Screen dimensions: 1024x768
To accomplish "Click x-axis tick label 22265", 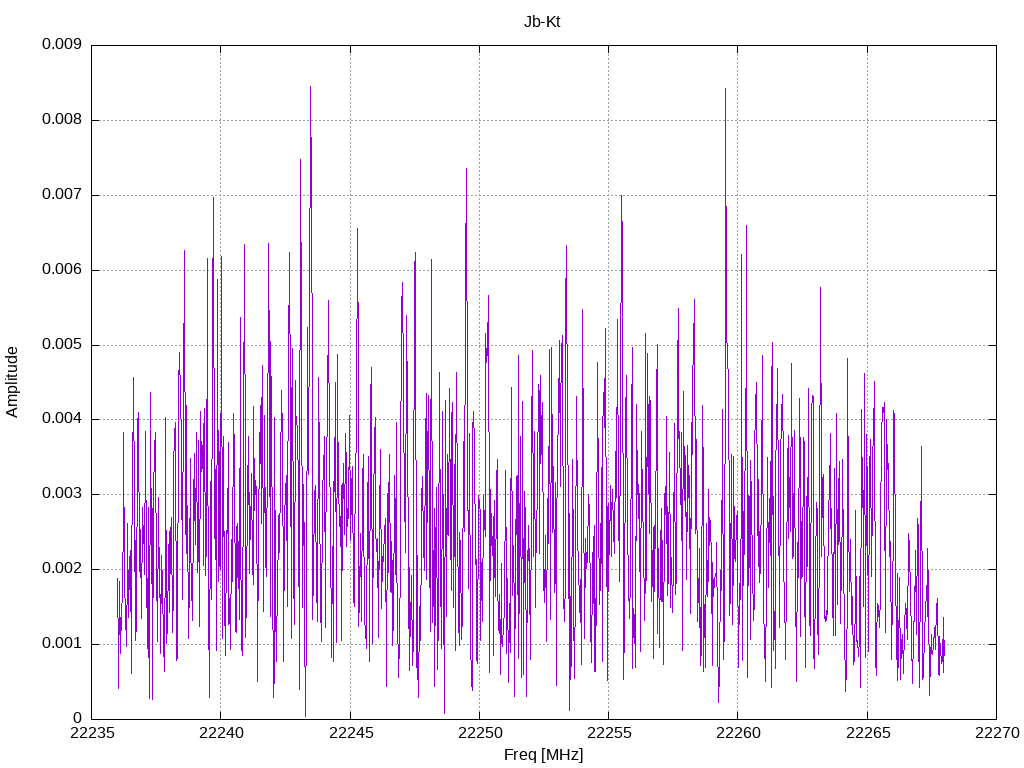I will [868, 733].
